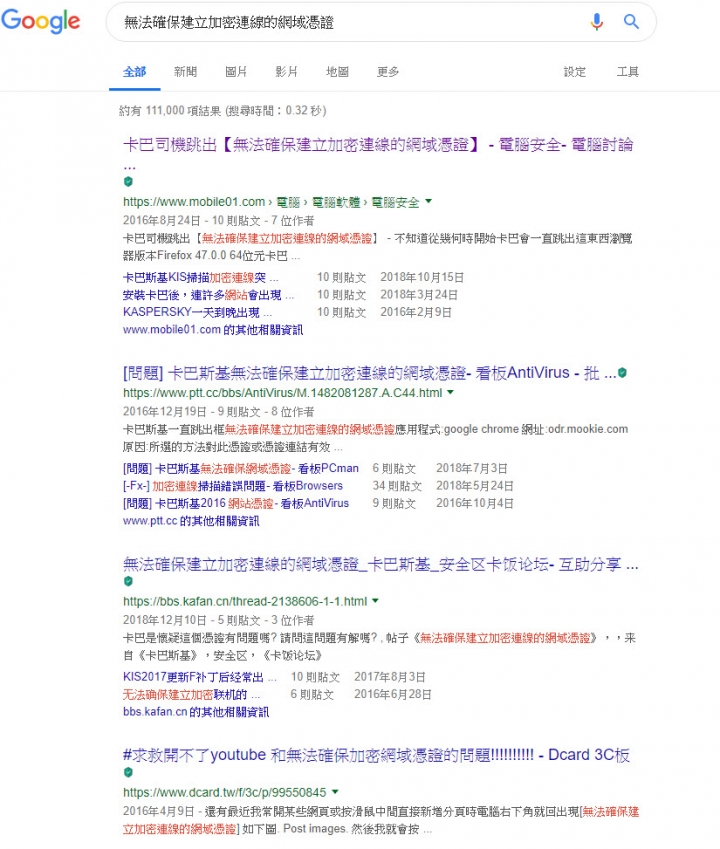Screen dimensions: 720x849
Task: Open the 更多 menu
Action: (388, 72)
